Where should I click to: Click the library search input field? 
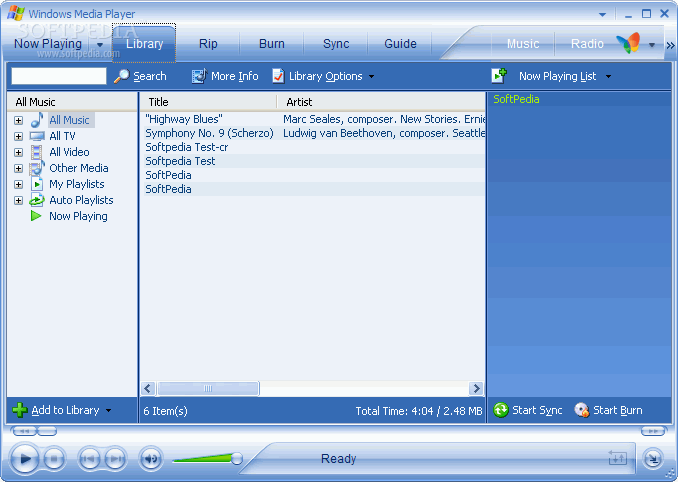59,76
